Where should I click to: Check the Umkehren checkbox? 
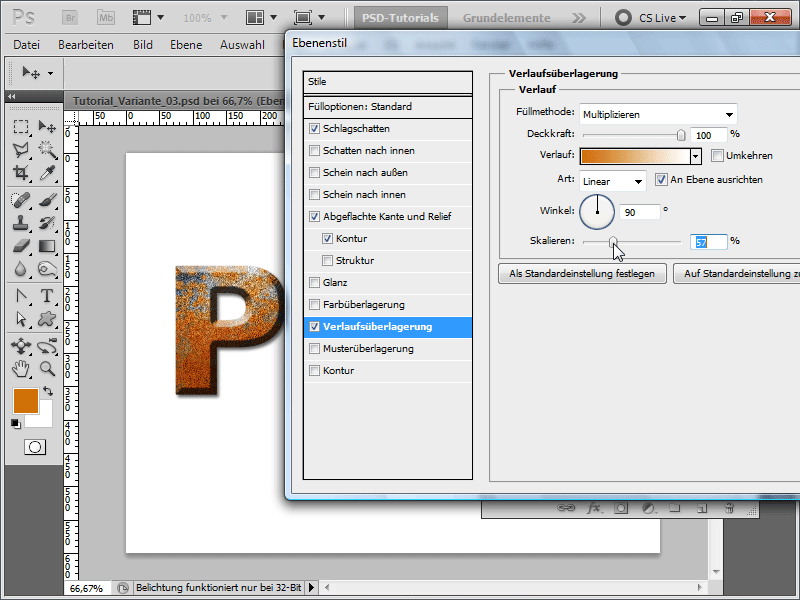717,156
